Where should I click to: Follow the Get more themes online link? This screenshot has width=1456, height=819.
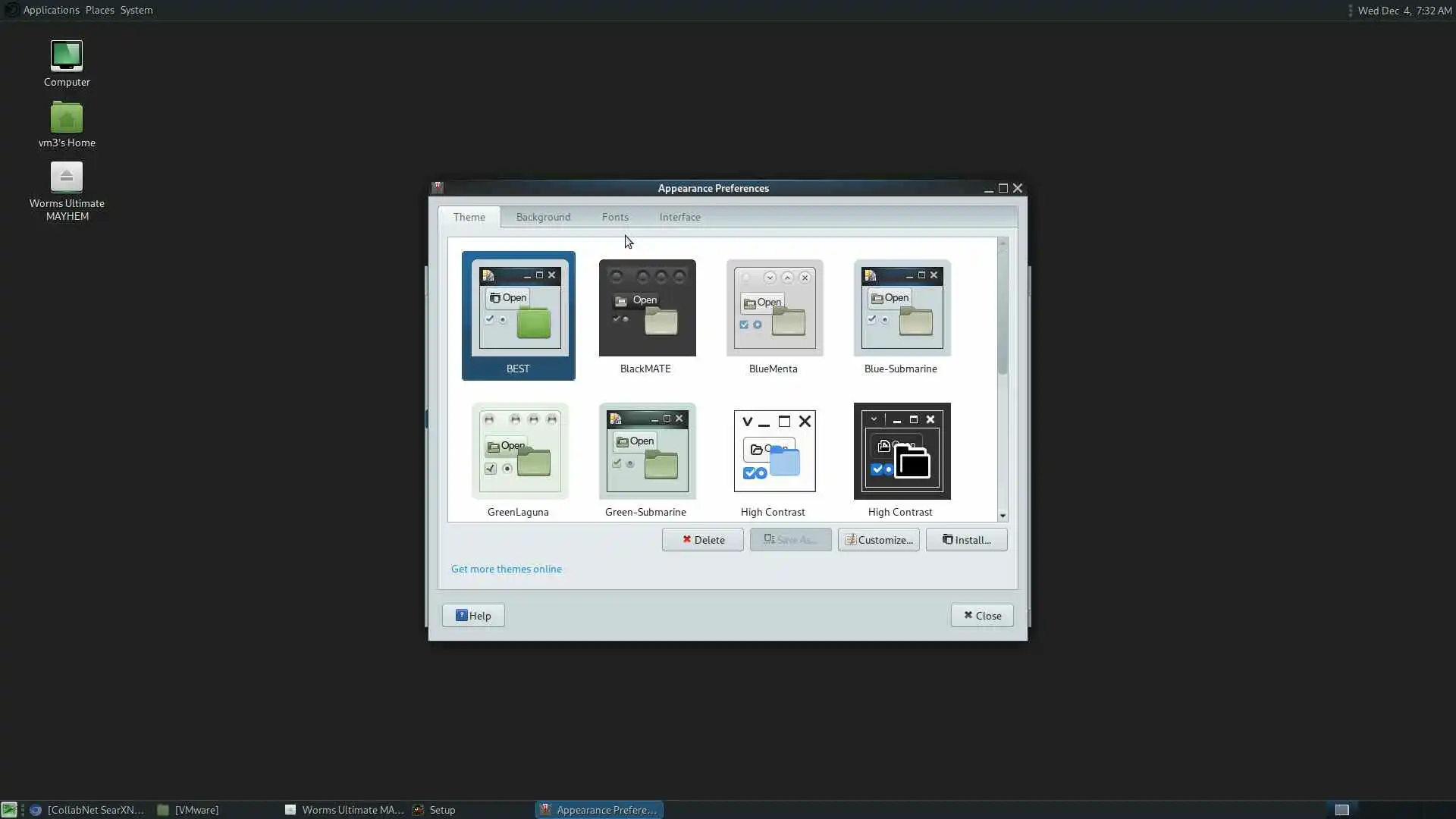tap(507, 569)
